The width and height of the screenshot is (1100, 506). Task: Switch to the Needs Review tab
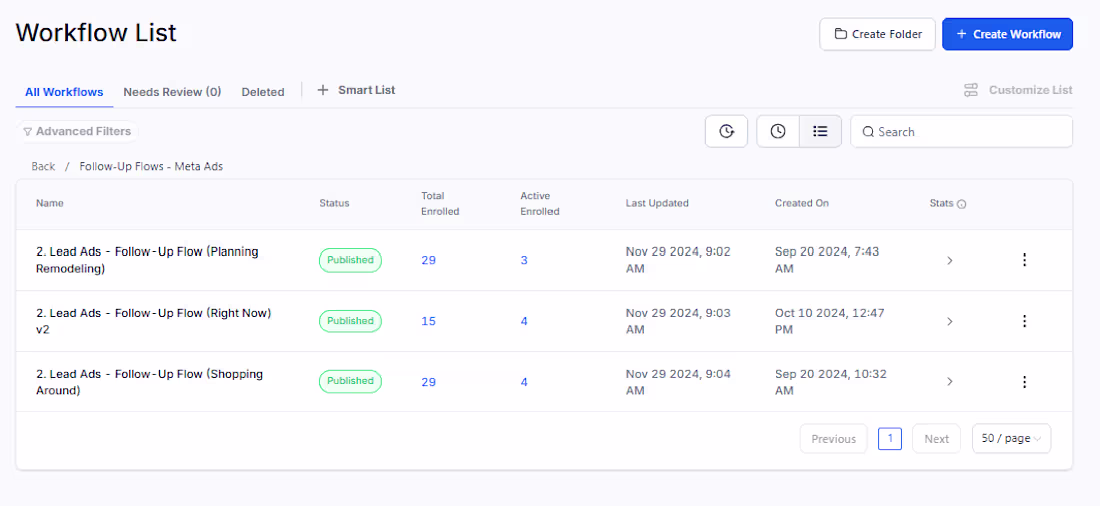172,92
